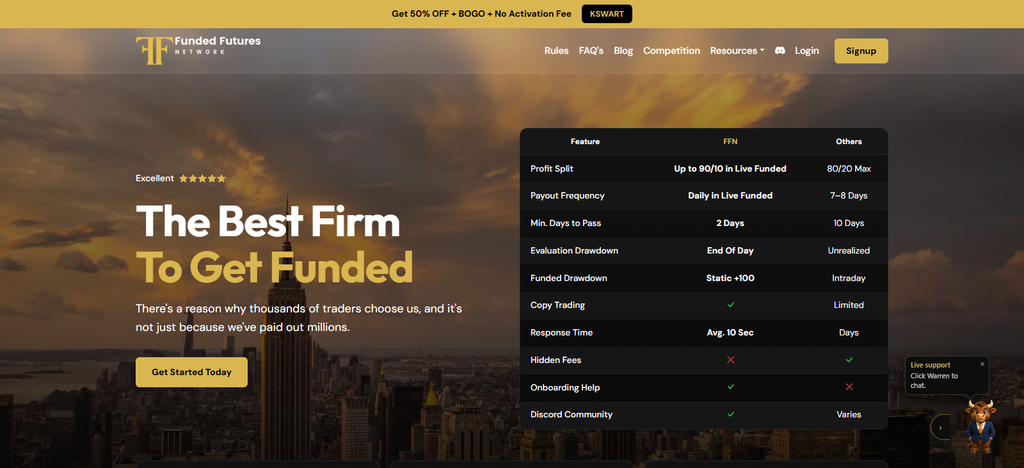Image resolution: width=1024 pixels, height=468 pixels.
Task: Click Min. Days to Pass label
Action: 566,223
